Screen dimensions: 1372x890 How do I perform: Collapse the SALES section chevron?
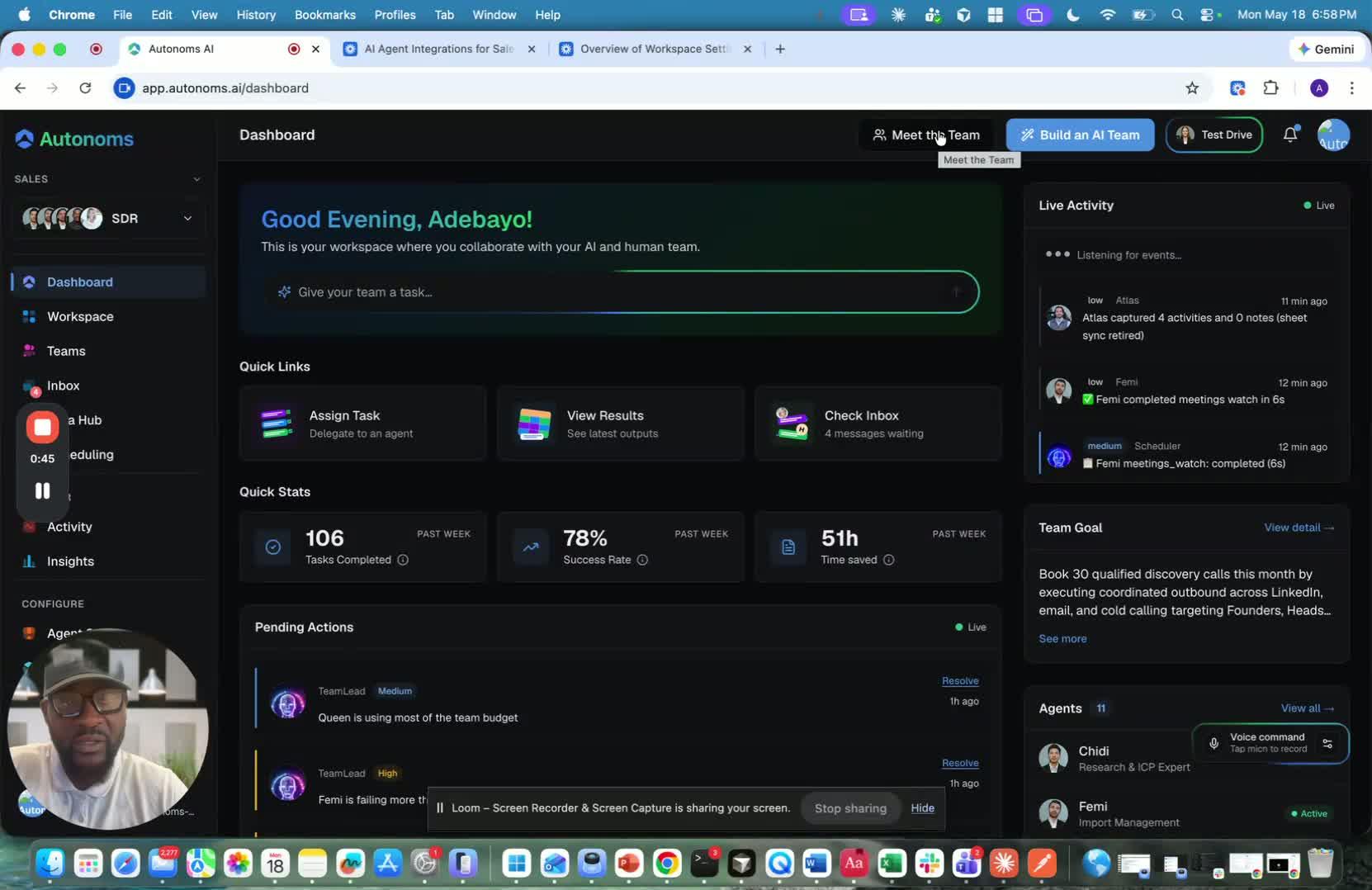click(196, 179)
